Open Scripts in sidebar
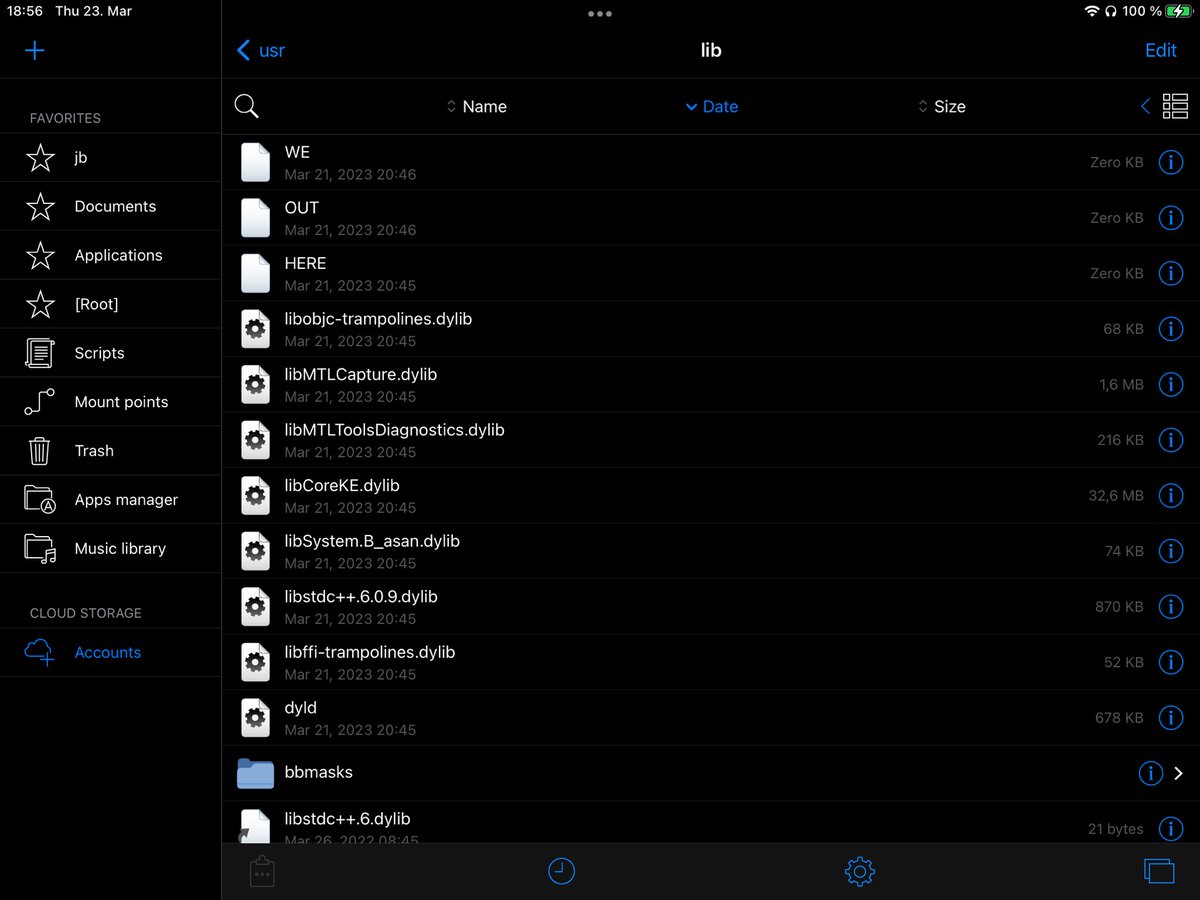Screen dimensions: 1200x900 (110, 353)
